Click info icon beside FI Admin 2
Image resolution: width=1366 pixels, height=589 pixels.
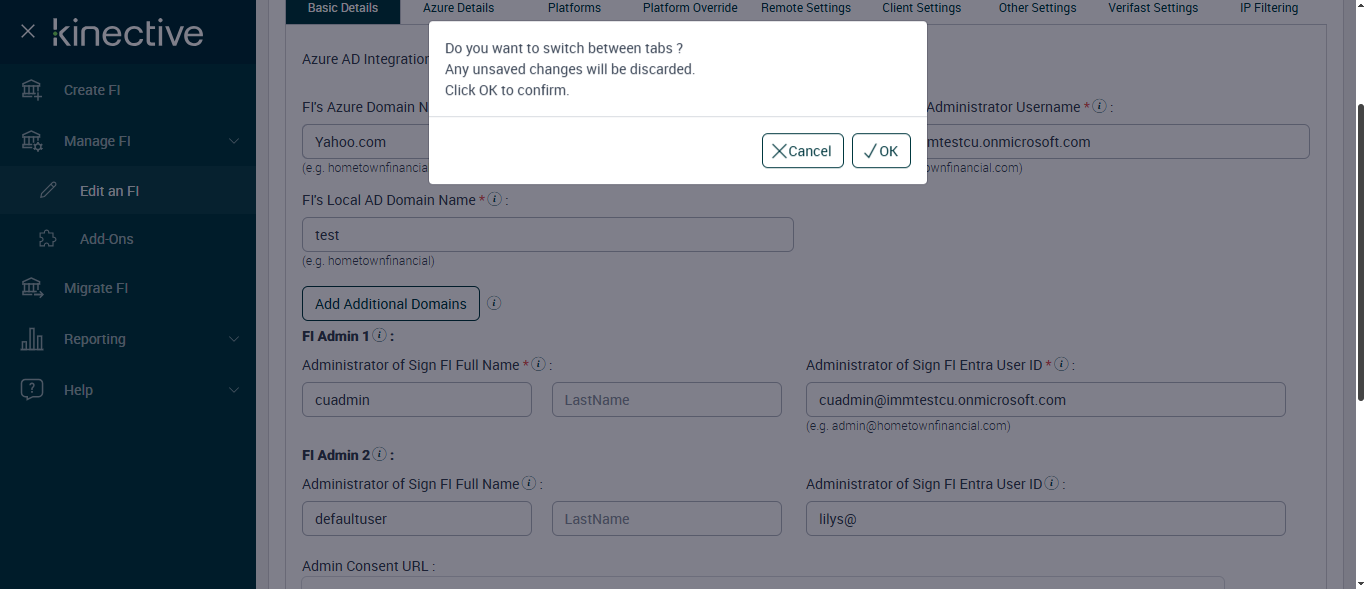[380, 455]
